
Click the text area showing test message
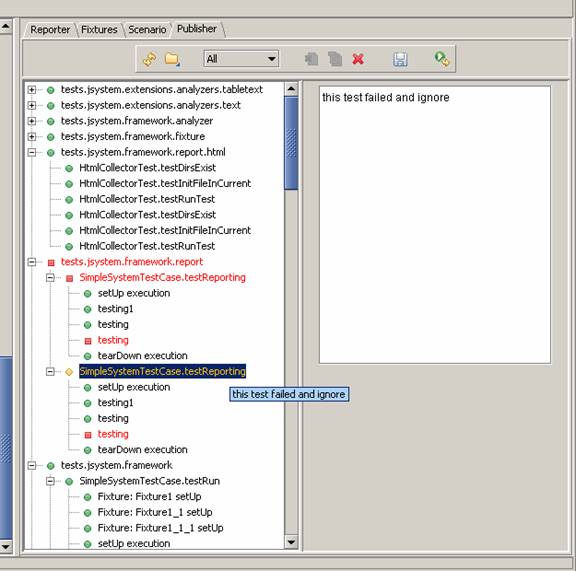pos(435,225)
